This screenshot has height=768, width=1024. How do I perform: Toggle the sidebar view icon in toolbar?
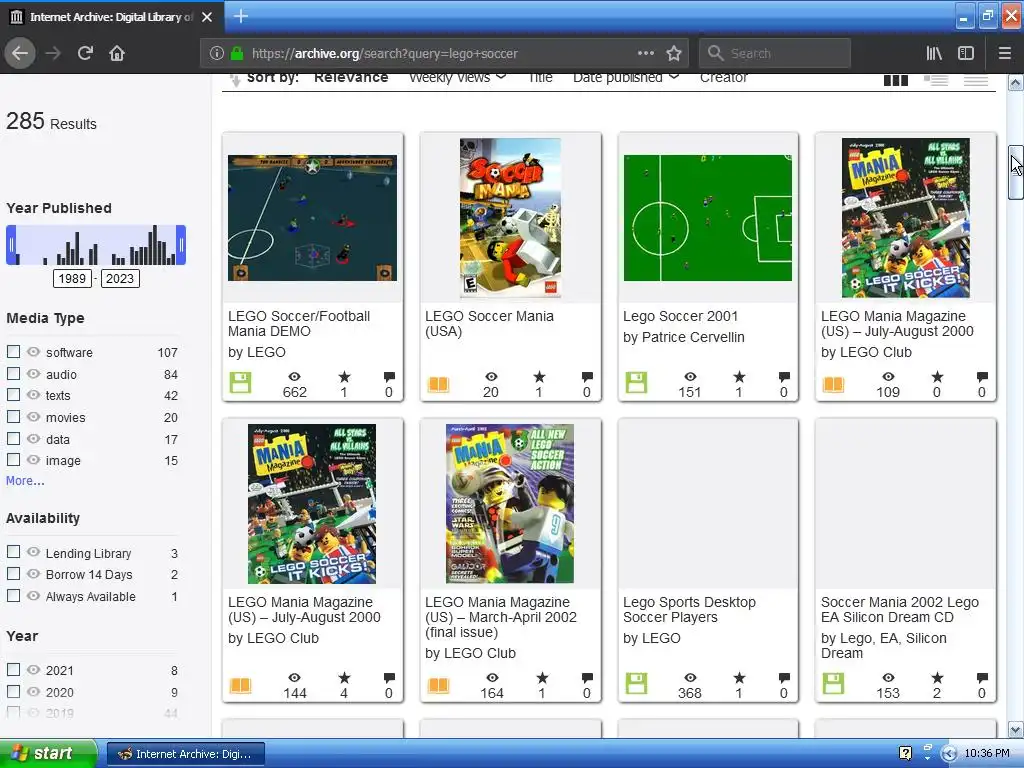966,54
